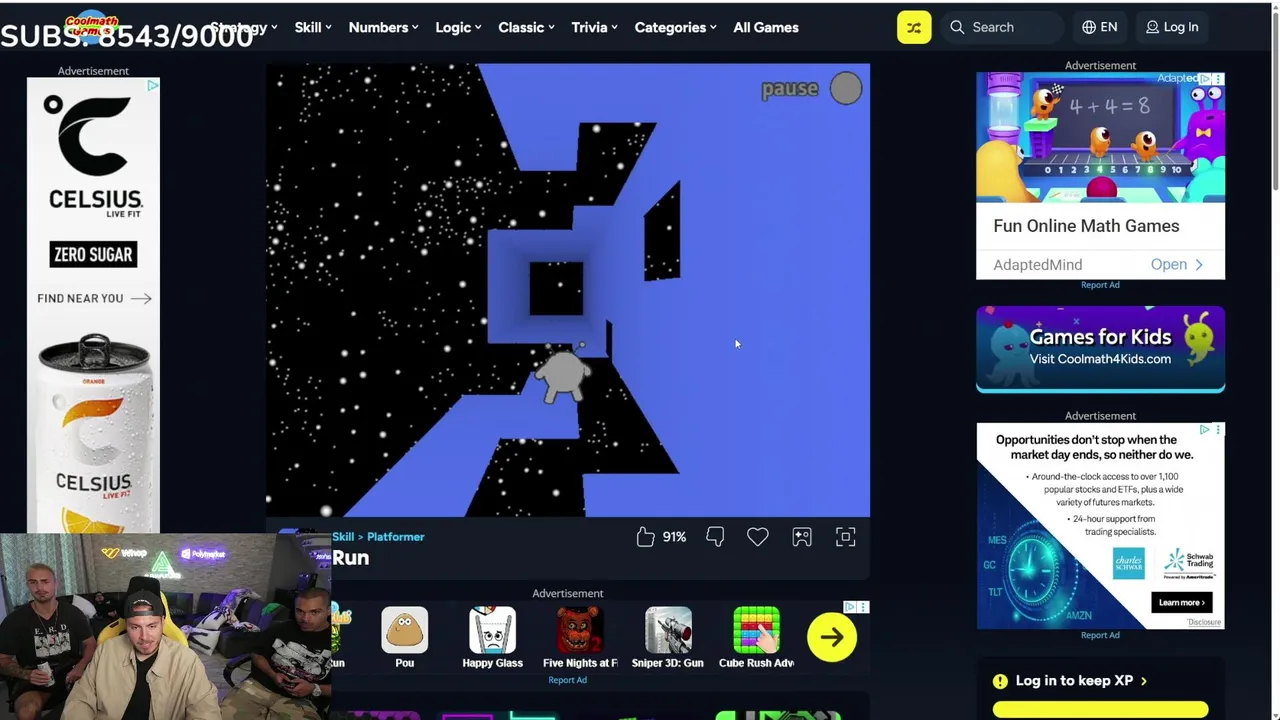Click Report Ad under Schwab ad

pyautogui.click(x=1100, y=635)
